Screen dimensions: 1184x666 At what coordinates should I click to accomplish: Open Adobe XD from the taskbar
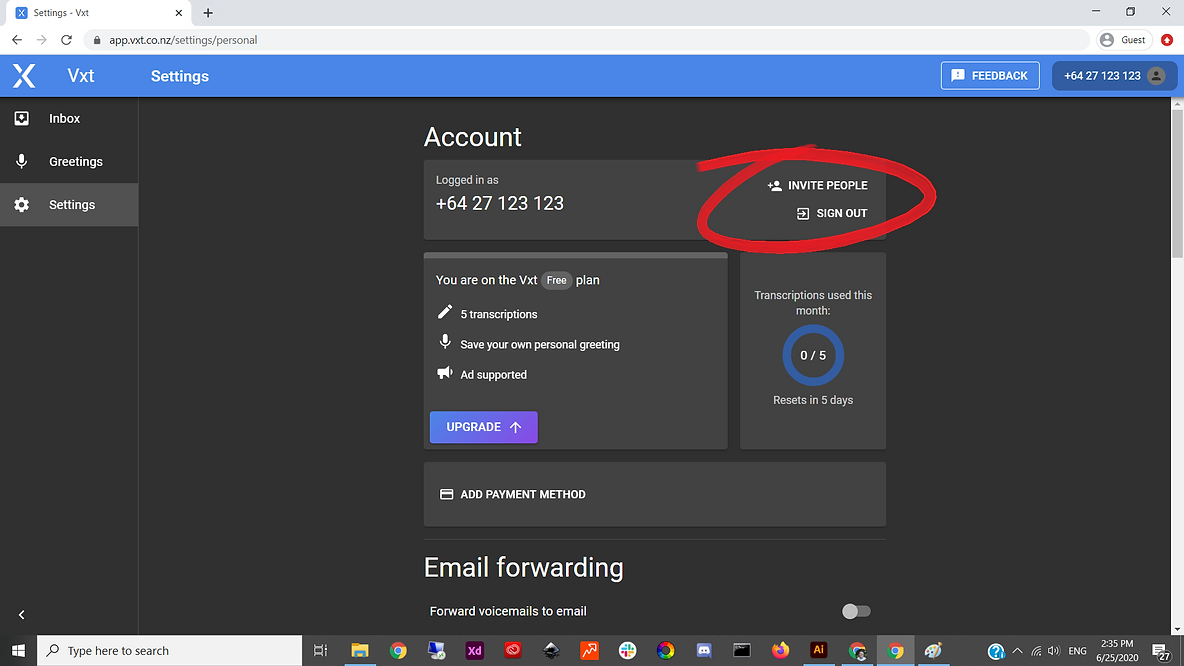pos(474,650)
